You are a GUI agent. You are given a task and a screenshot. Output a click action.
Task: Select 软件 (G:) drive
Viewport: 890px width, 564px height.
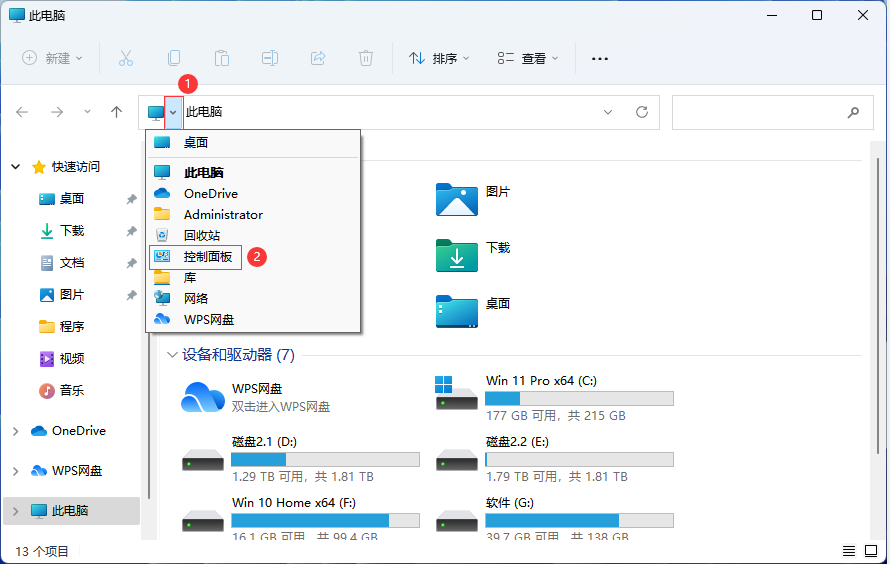click(555, 519)
